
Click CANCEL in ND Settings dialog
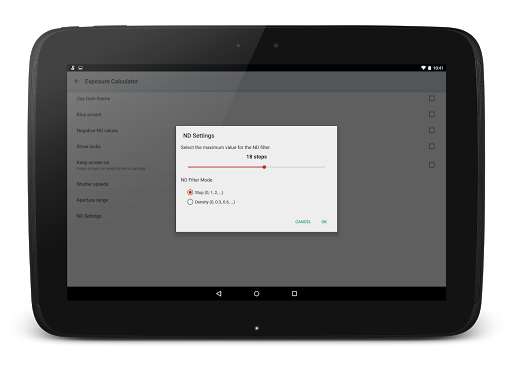[x=303, y=222]
